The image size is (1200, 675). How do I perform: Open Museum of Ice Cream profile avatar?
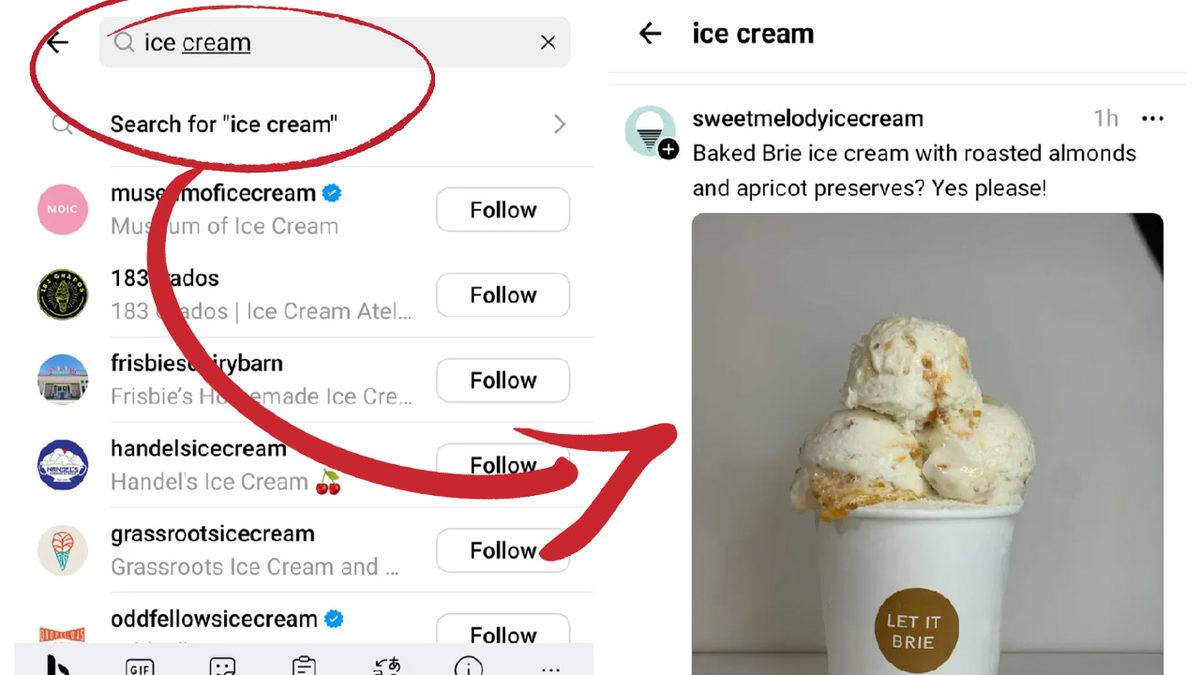(x=63, y=210)
